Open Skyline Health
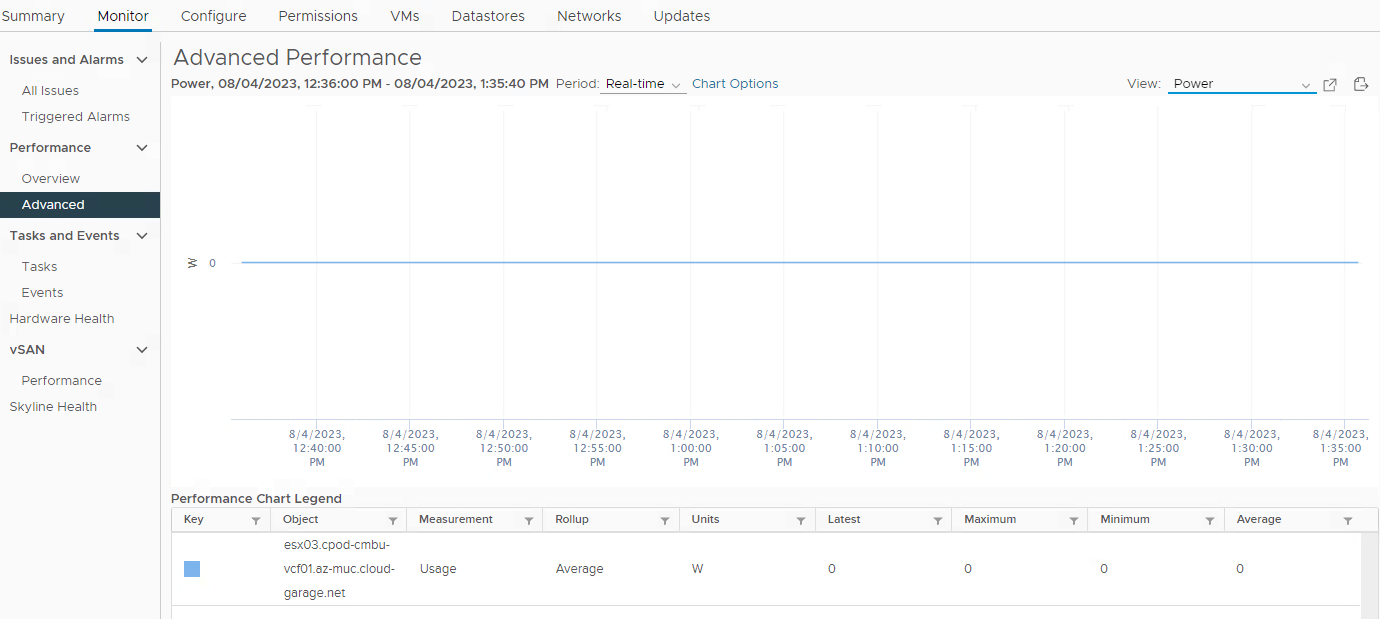 [x=53, y=407]
